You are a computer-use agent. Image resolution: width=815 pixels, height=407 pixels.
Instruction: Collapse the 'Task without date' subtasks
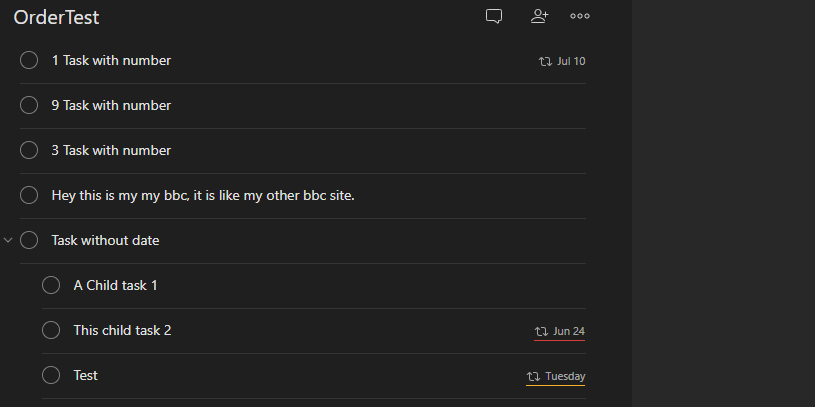[x=8, y=241]
